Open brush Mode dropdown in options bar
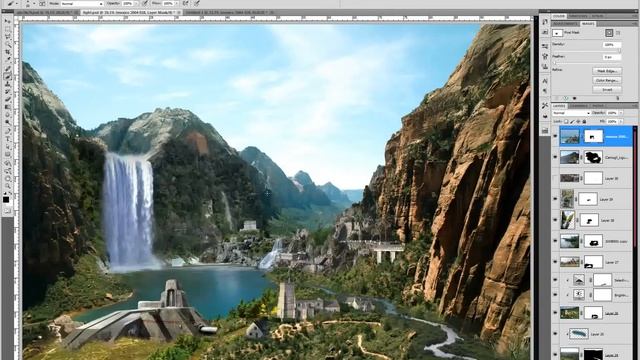The height and width of the screenshot is (360, 640). coord(82,3)
